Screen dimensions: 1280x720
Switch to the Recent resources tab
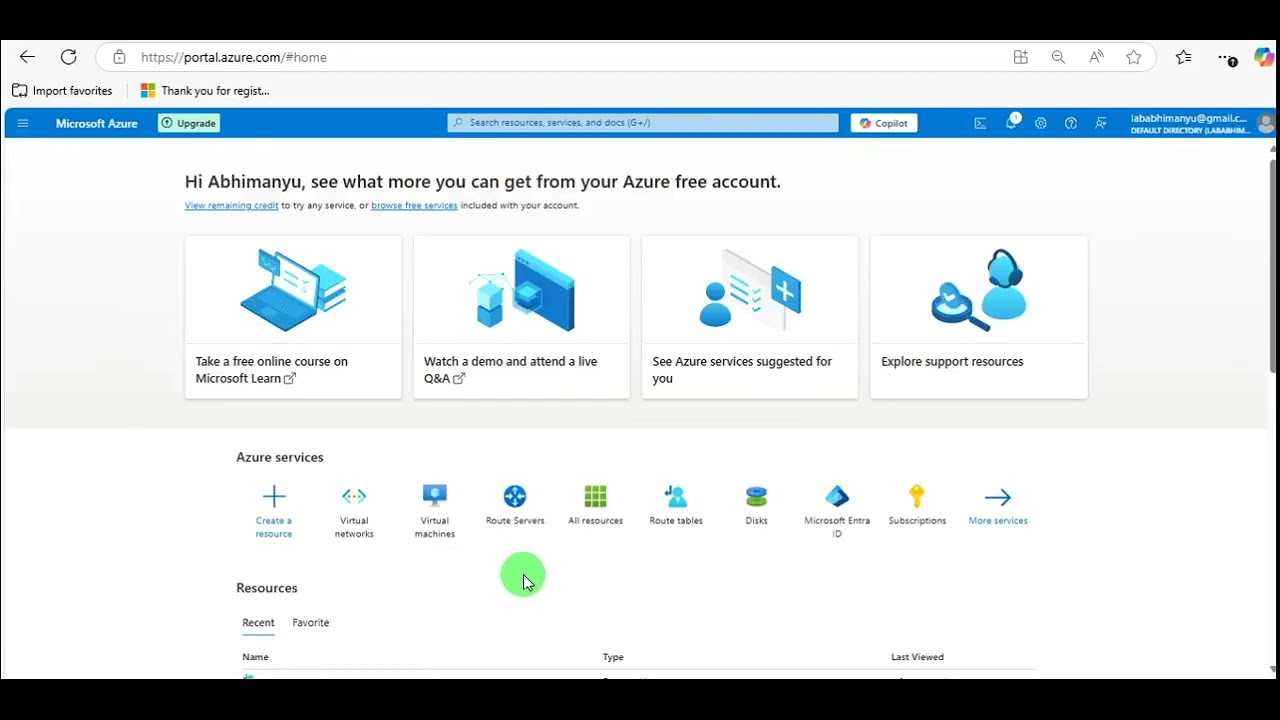(x=258, y=622)
